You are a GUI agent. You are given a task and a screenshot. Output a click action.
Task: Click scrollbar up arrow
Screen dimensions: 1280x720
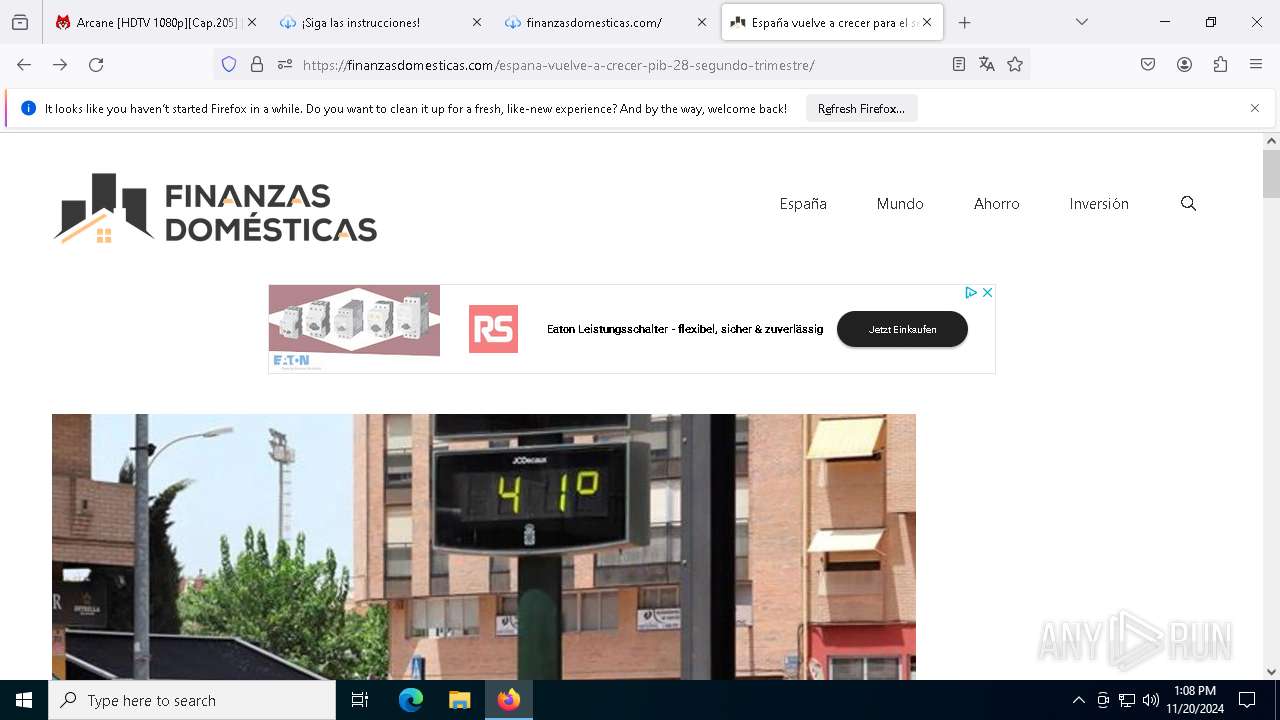coord(1271,141)
